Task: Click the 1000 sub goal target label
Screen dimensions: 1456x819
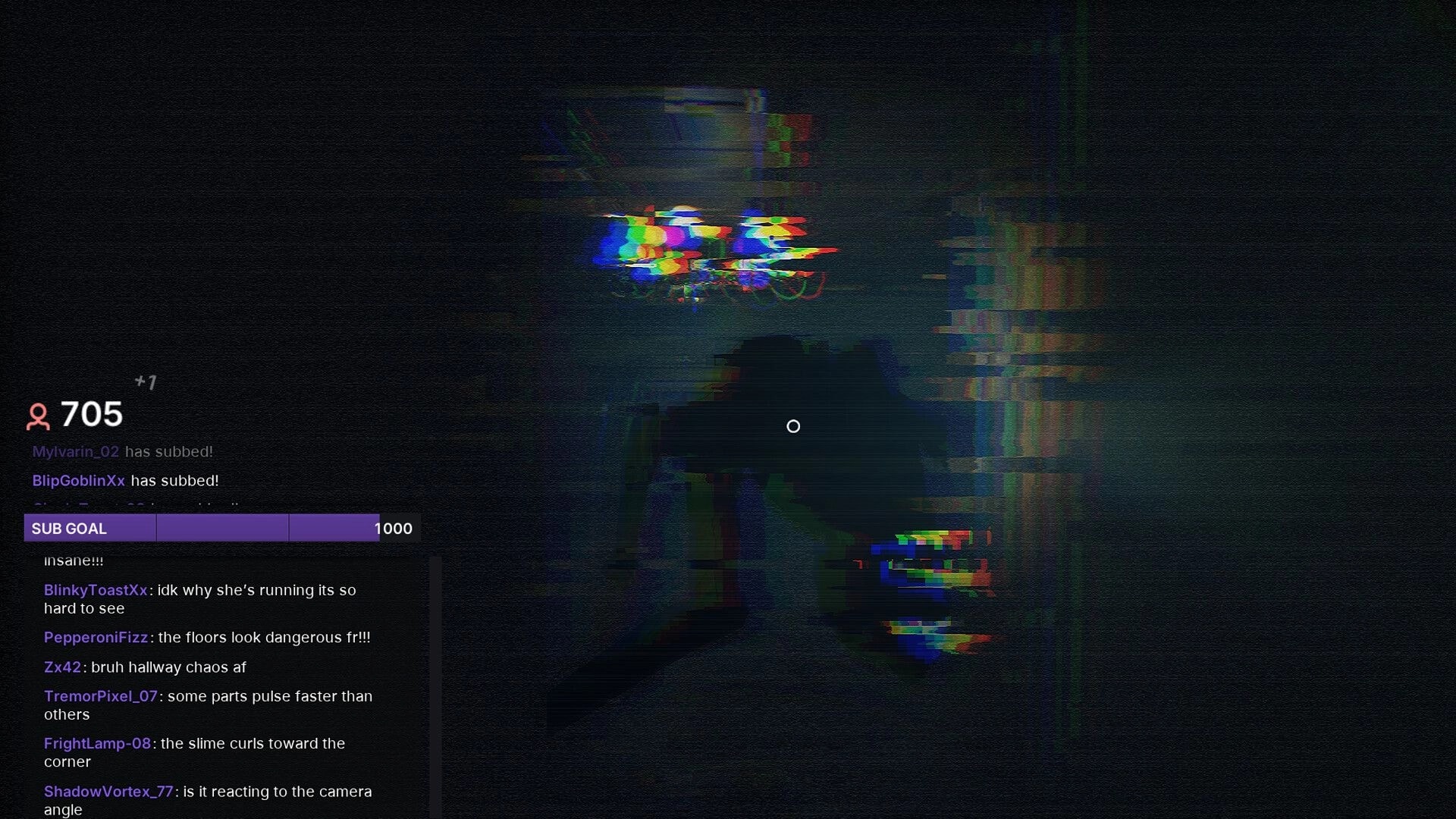Action: pyautogui.click(x=394, y=529)
